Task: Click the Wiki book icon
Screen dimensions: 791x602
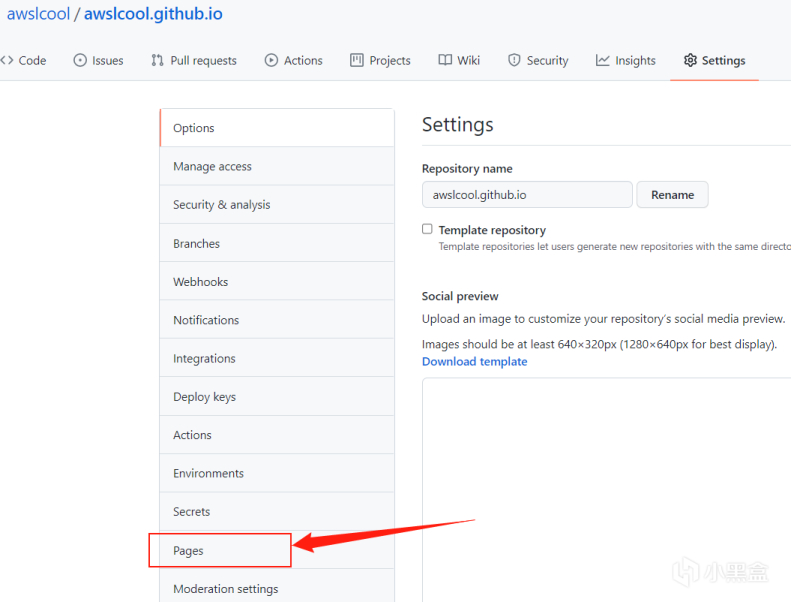Action: point(445,60)
